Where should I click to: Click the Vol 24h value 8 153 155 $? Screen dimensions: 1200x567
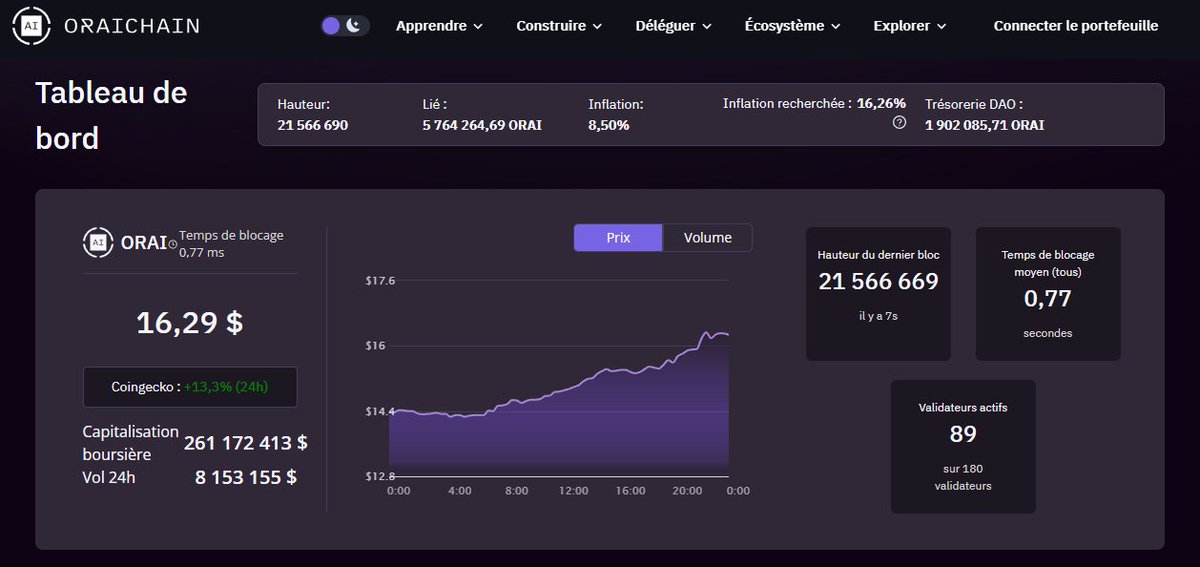click(246, 477)
